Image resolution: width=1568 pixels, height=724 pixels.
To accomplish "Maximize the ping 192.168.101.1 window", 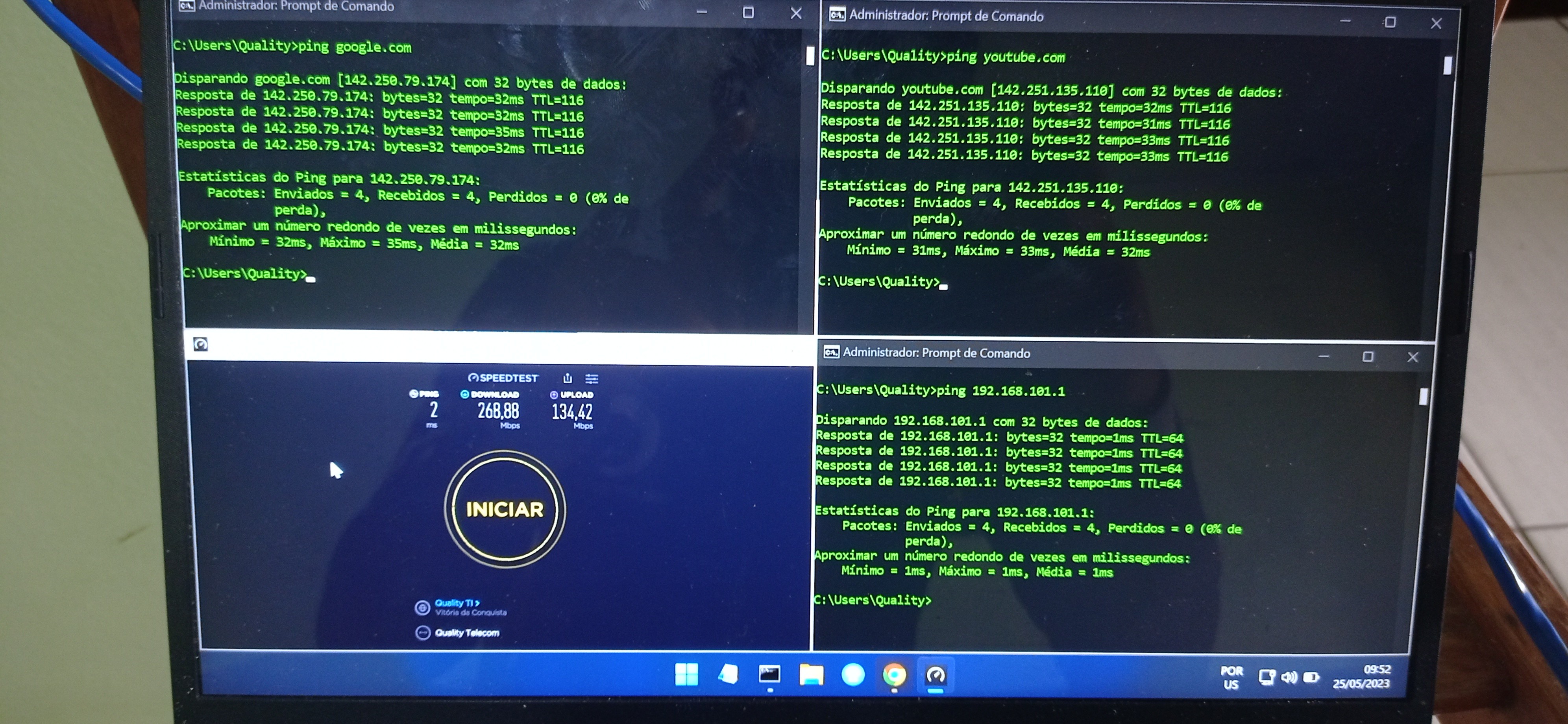I will (1368, 356).
